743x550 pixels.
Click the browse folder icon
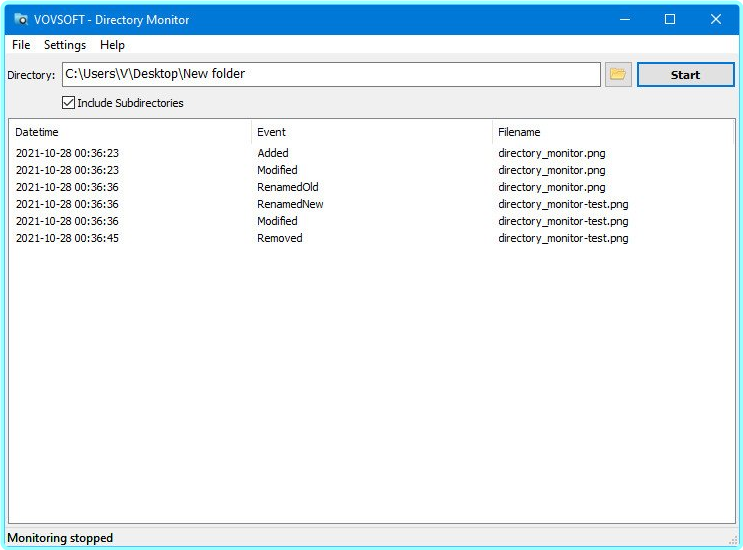[618, 74]
